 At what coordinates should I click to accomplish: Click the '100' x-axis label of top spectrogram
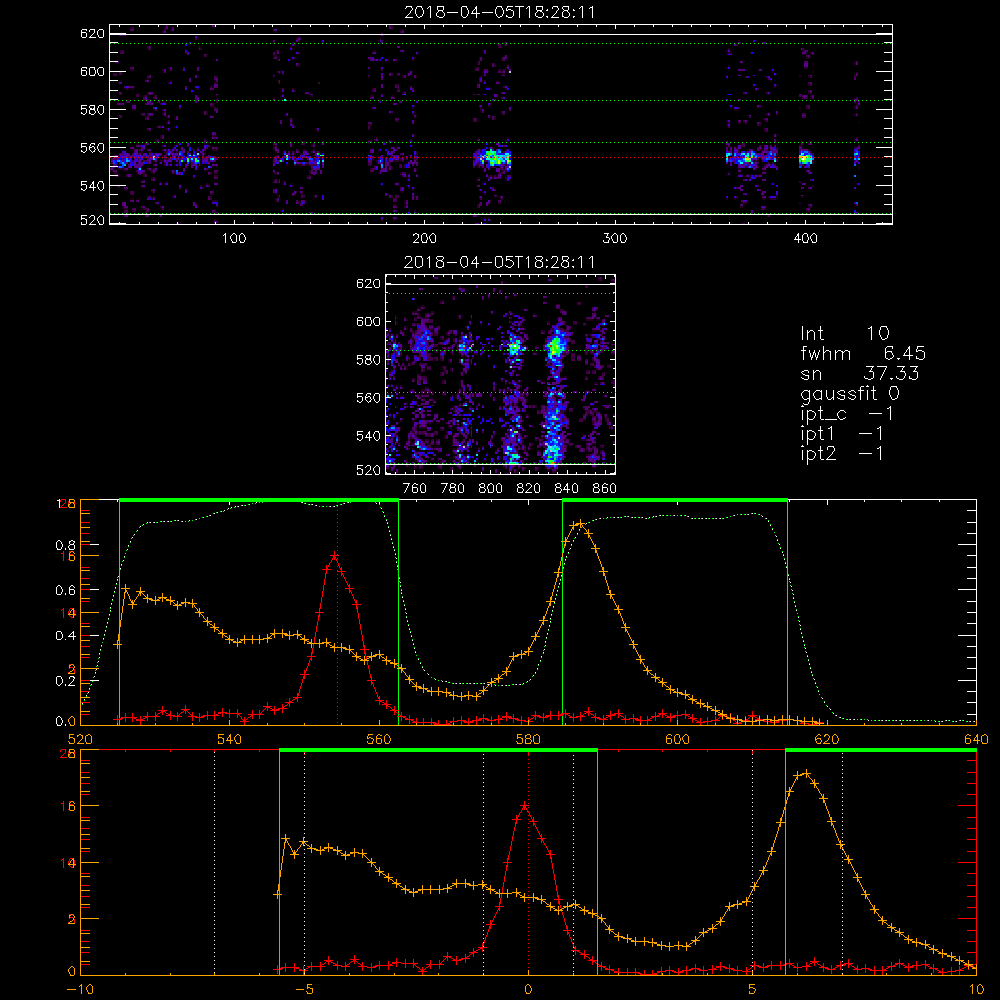point(234,239)
